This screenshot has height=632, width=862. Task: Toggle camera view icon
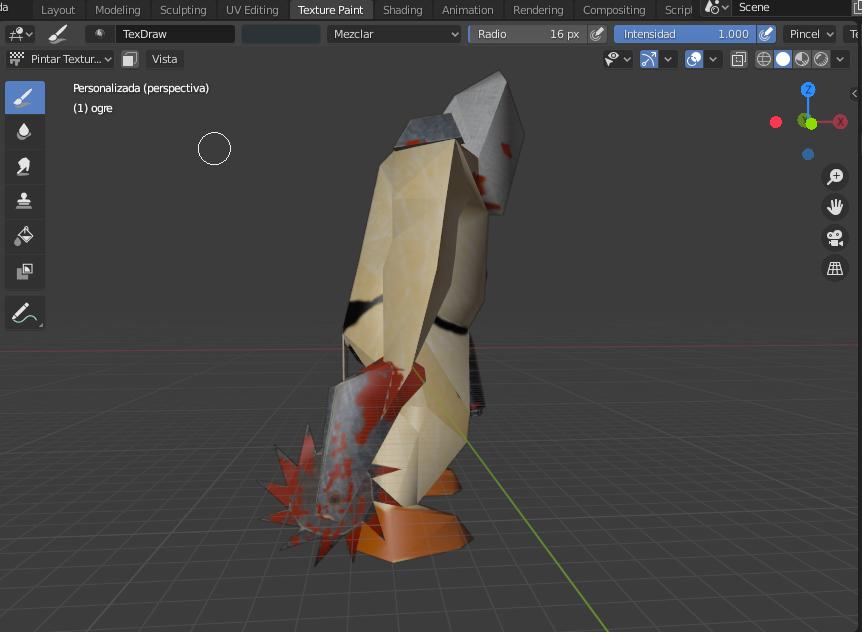pos(835,238)
